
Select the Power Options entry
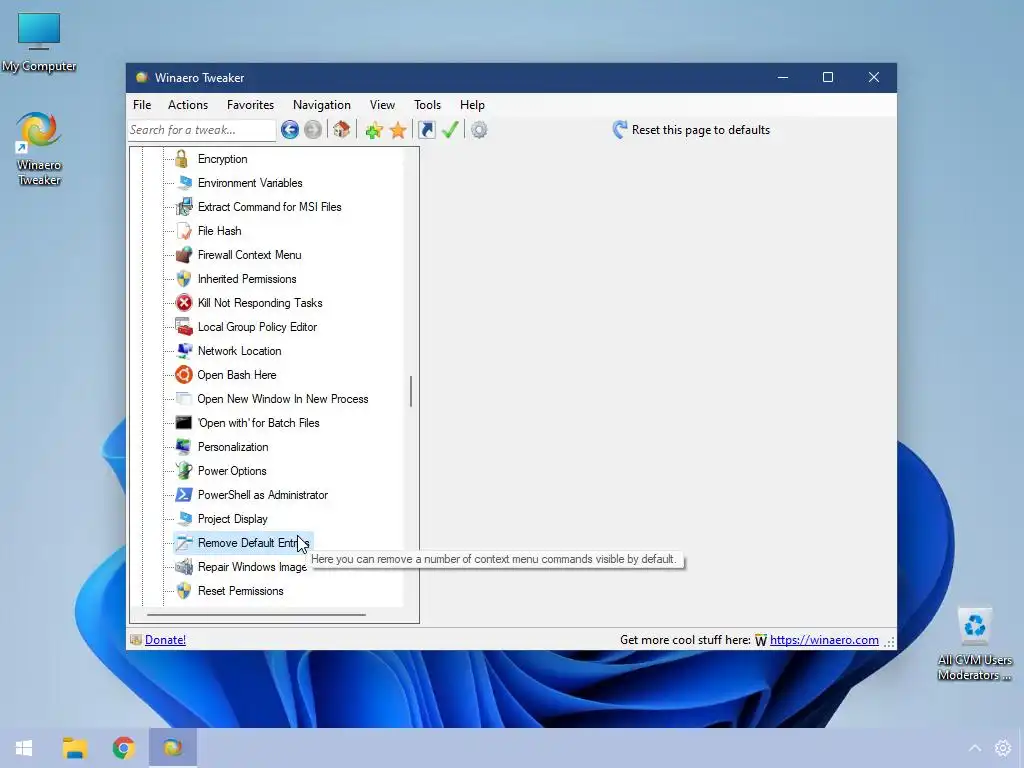pos(232,471)
